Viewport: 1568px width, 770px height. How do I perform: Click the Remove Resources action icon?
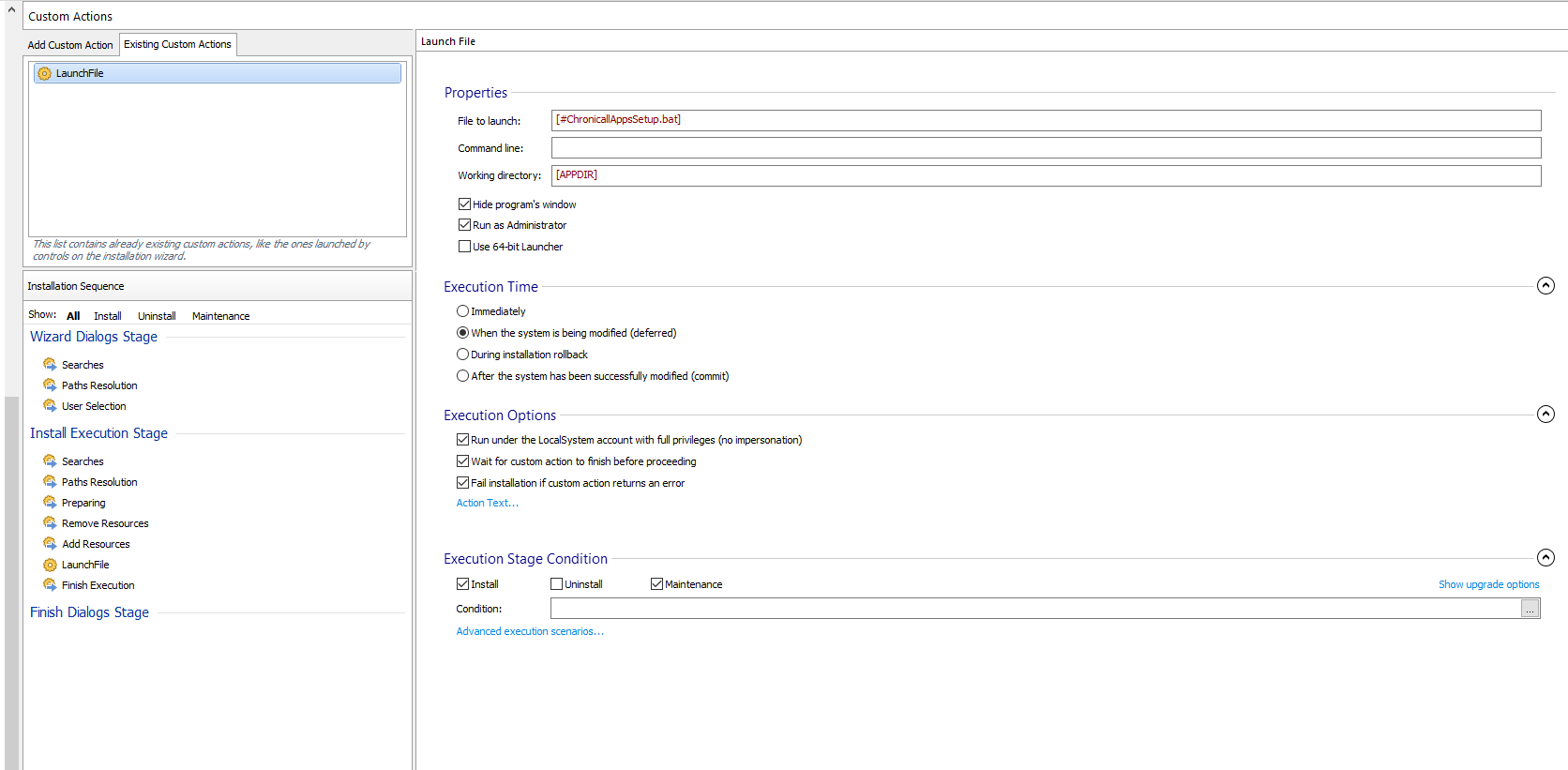[x=50, y=522]
